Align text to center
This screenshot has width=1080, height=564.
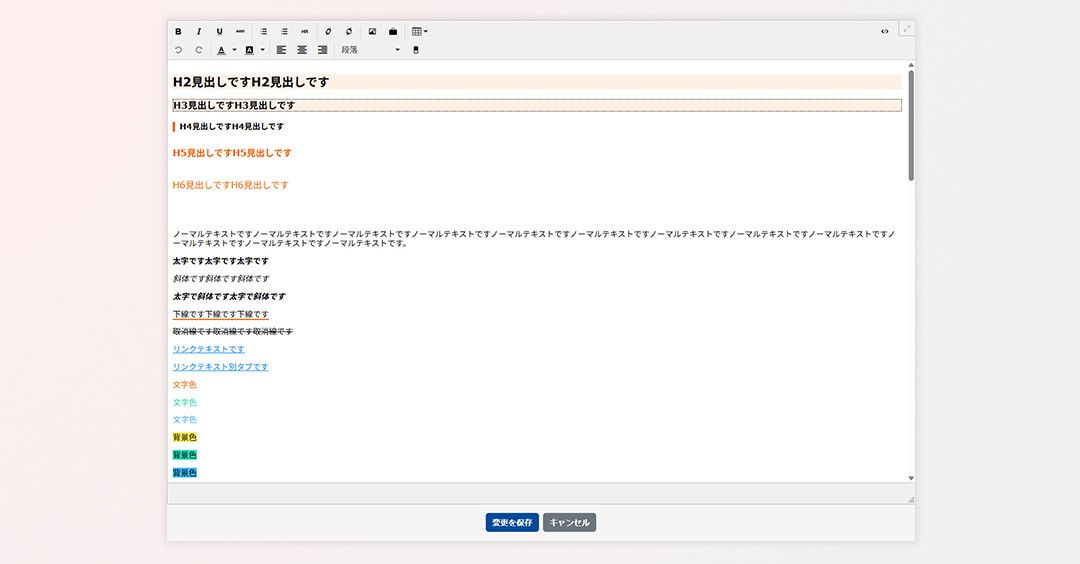click(x=302, y=50)
